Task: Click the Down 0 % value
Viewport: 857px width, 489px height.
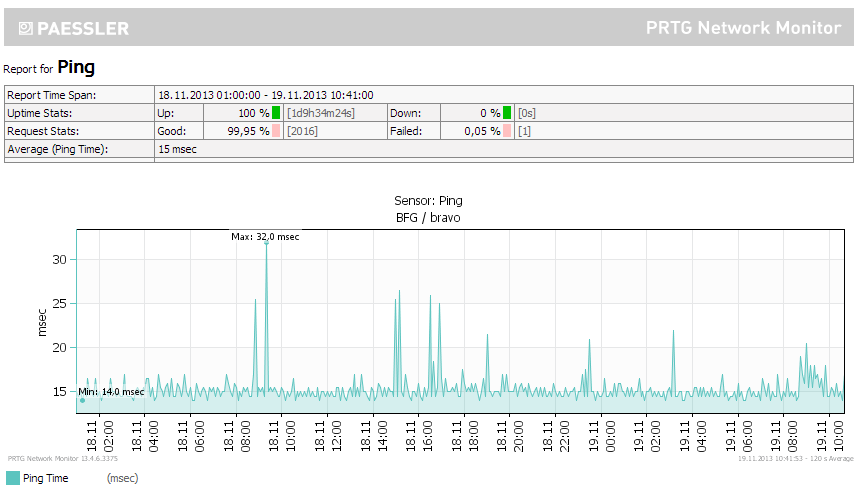Action: click(x=490, y=113)
